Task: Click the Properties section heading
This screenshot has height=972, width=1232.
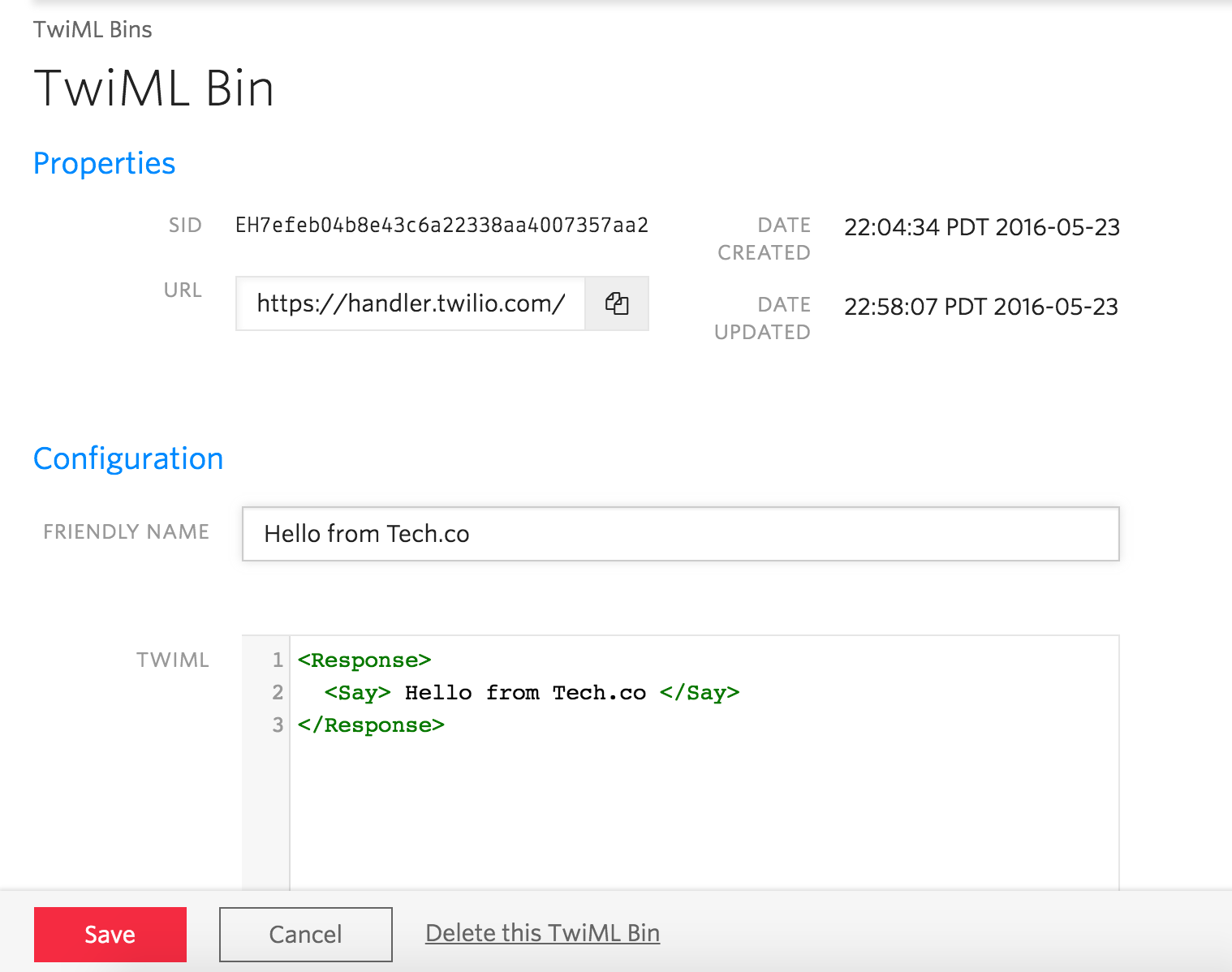Action: point(104,163)
